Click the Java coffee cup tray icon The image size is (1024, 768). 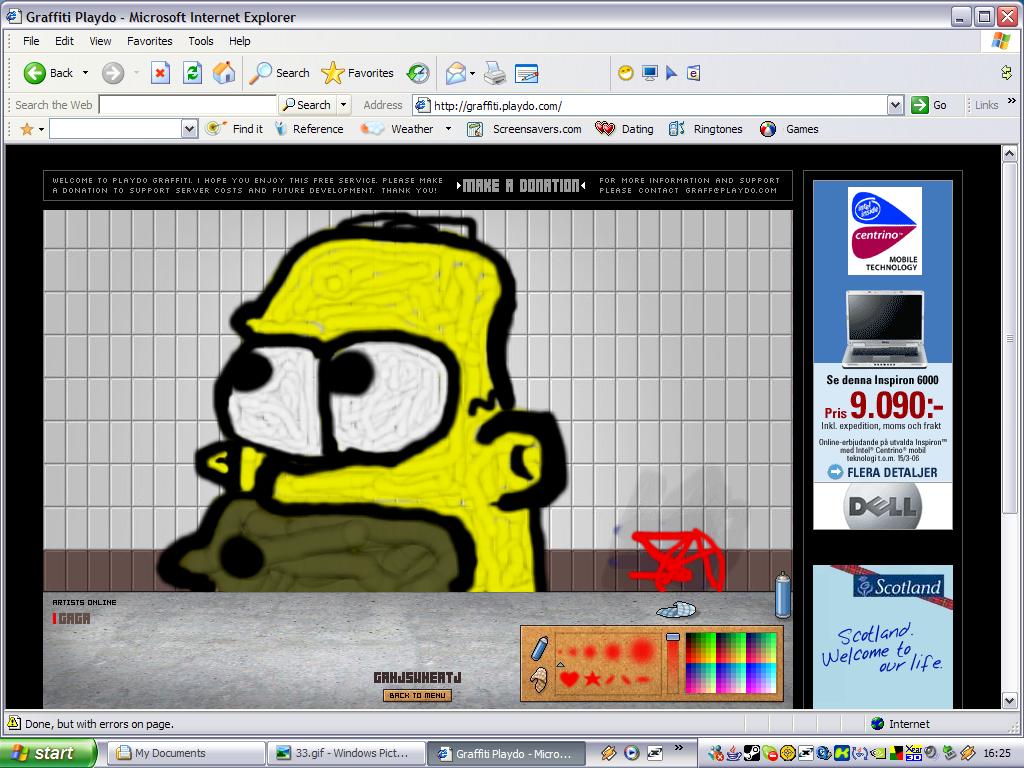[734, 753]
